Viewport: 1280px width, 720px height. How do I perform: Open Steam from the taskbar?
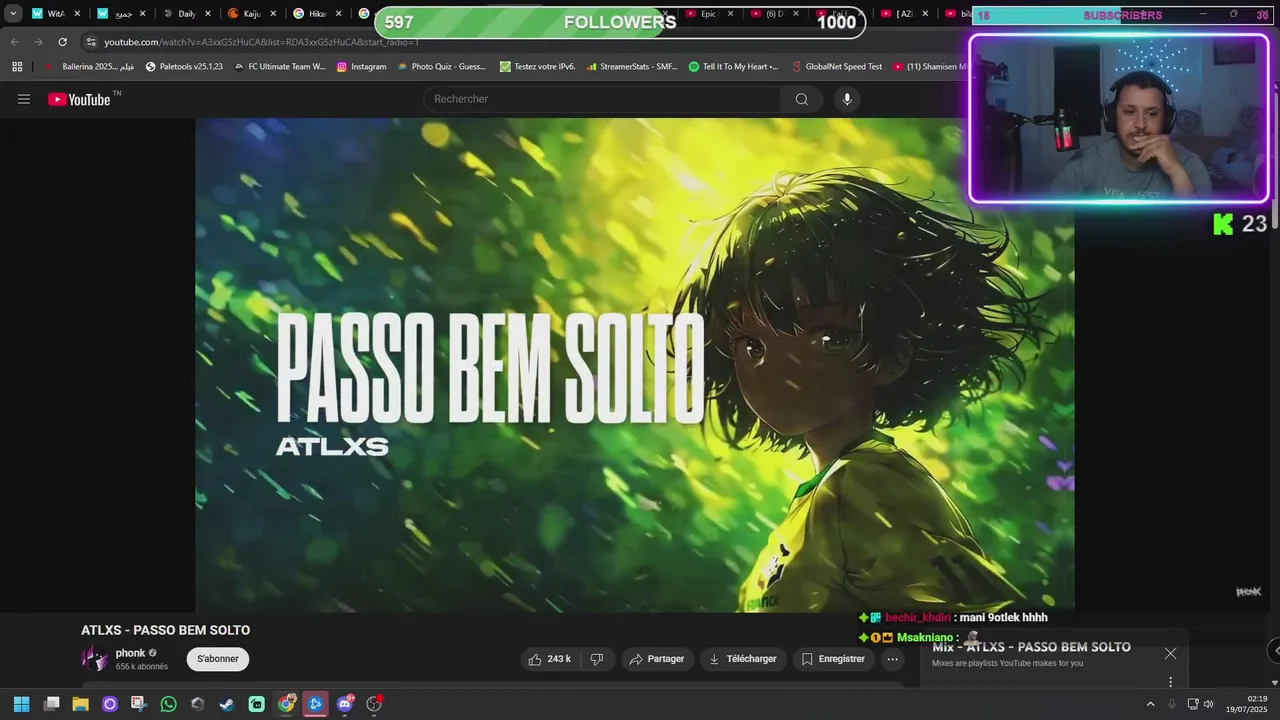click(227, 704)
